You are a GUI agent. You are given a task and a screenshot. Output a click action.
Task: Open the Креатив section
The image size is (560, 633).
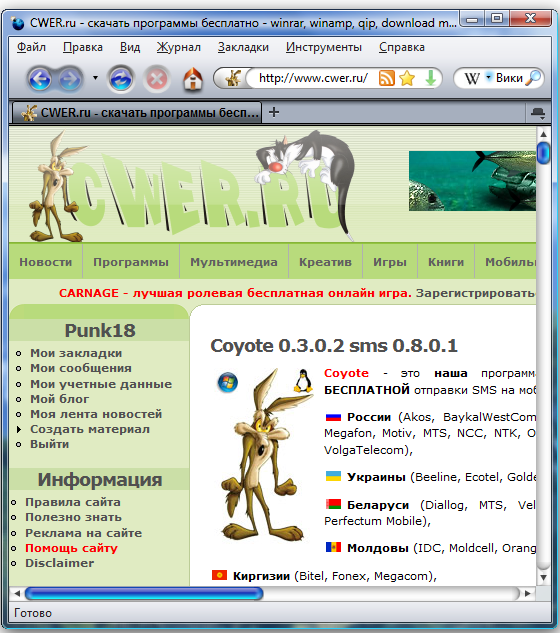325,262
